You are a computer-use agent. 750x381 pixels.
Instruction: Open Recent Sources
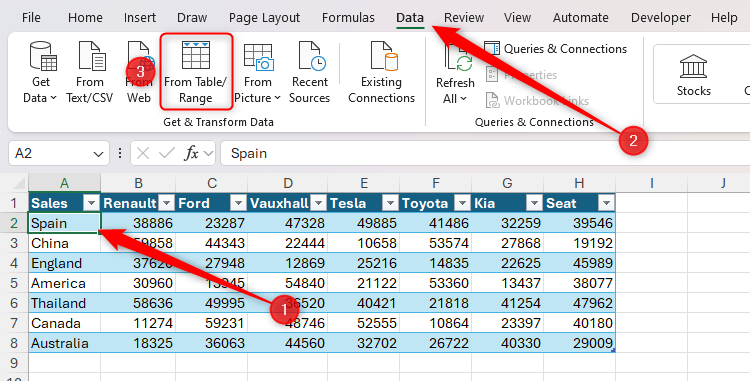coord(309,73)
